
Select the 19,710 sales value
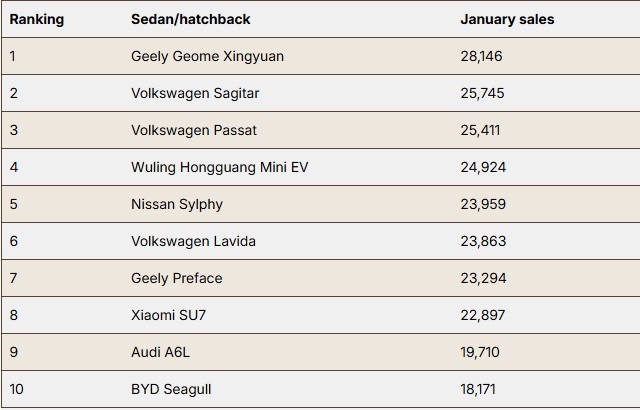480,352
